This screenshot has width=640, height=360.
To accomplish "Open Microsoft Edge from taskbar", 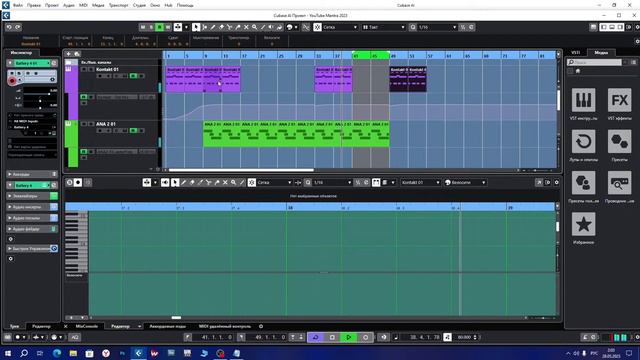I will tap(57, 353).
